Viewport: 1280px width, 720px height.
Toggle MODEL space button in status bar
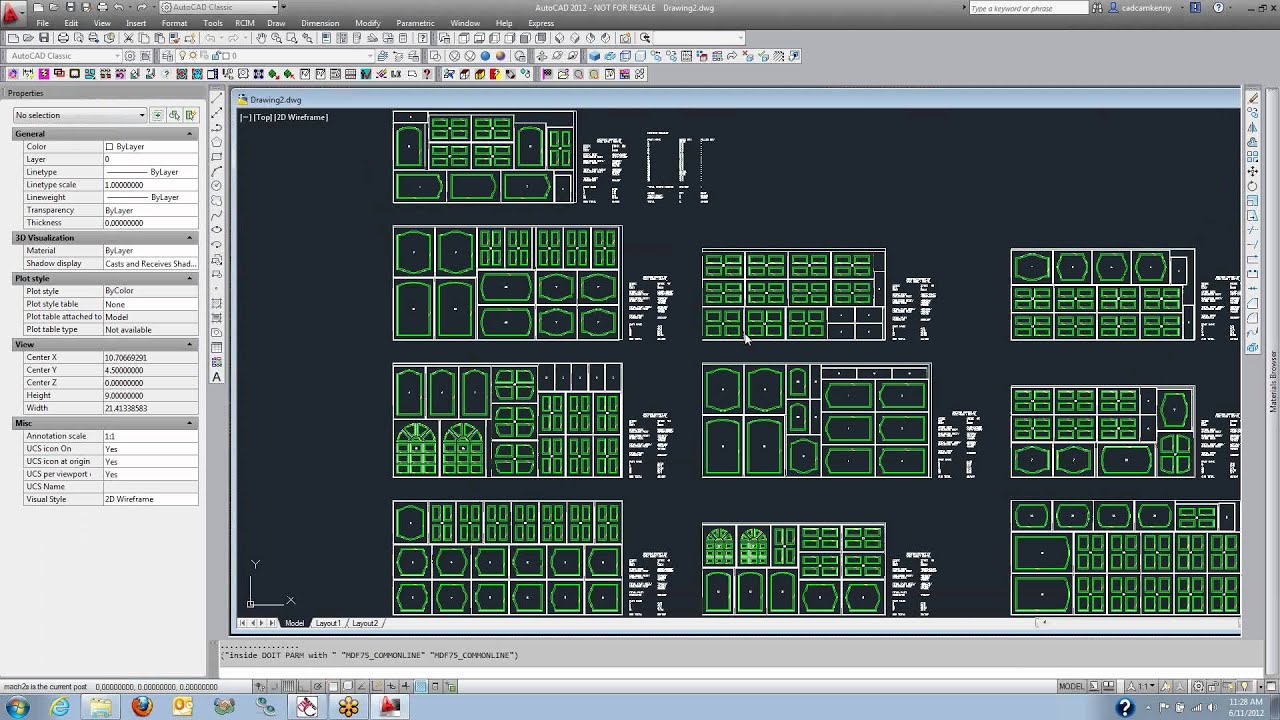(1071, 686)
